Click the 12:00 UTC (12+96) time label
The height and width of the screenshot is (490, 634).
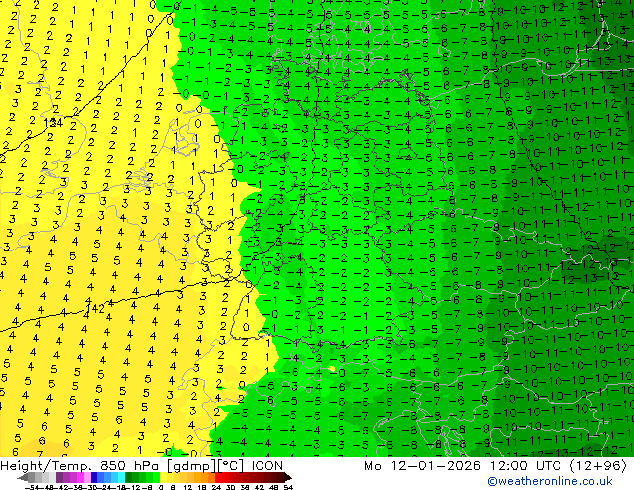tap(558, 466)
